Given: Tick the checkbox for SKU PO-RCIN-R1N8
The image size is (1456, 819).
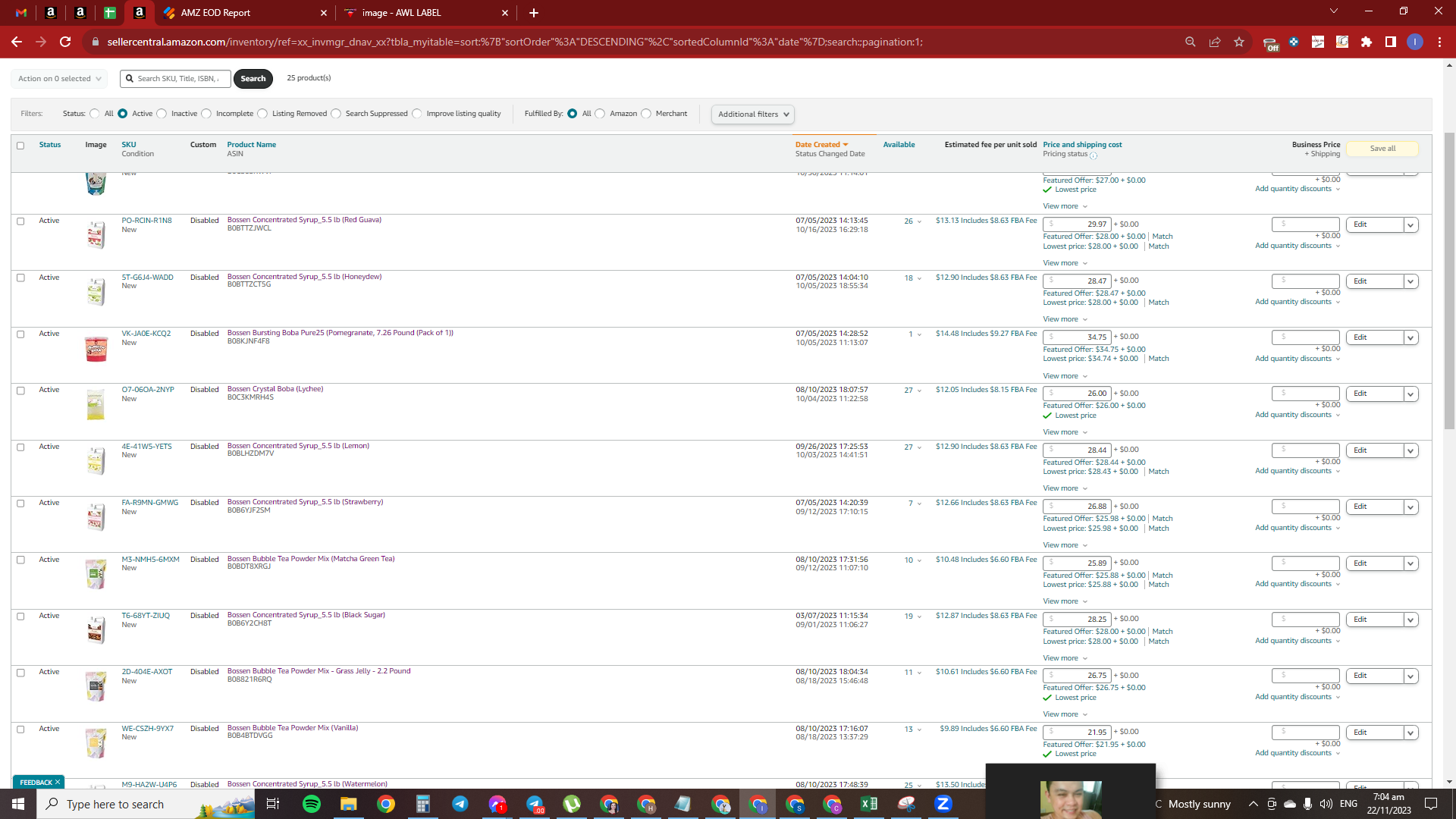Looking at the screenshot, I should [x=20, y=221].
